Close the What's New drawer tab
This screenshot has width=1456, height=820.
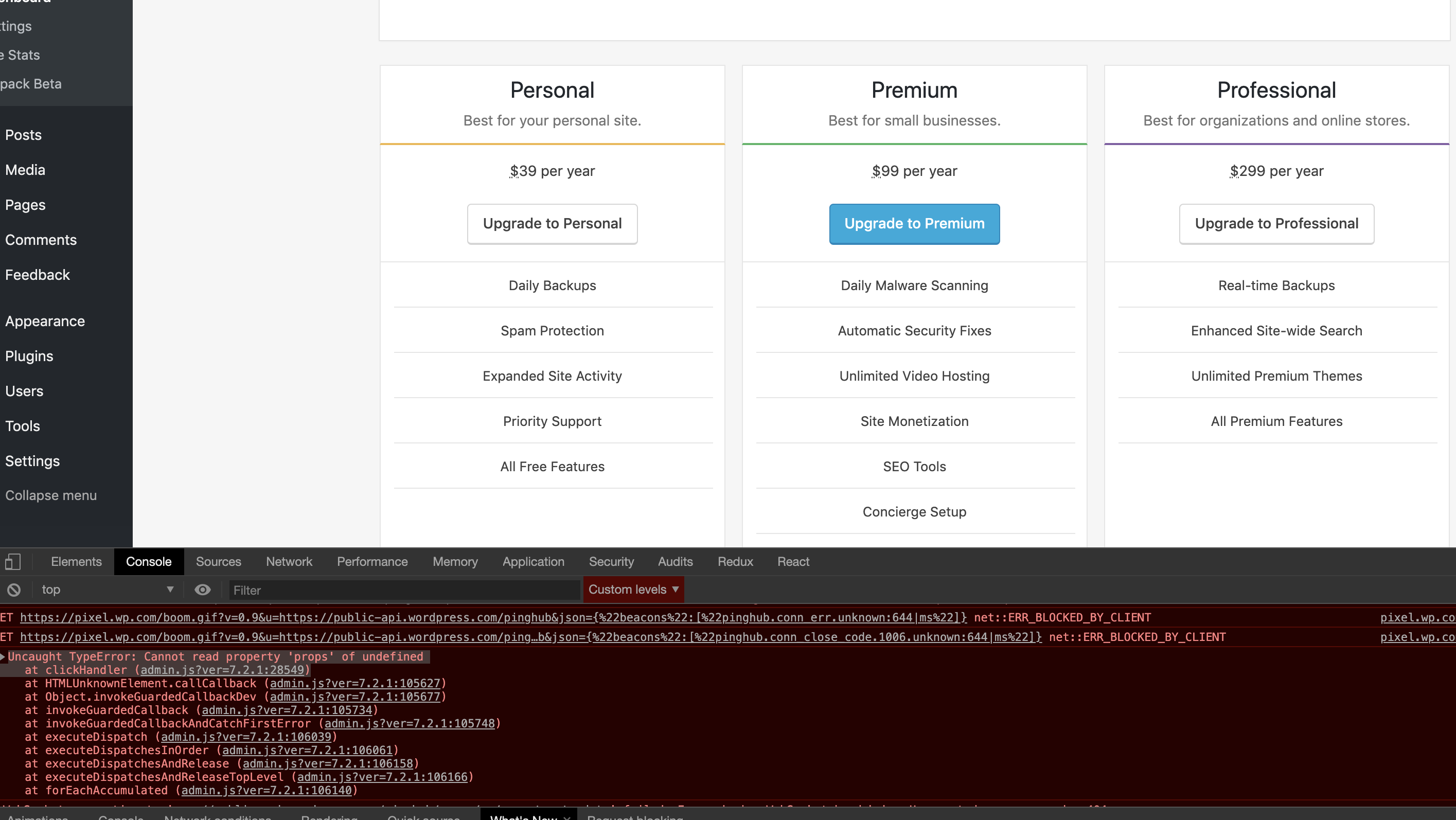tap(567, 817)
